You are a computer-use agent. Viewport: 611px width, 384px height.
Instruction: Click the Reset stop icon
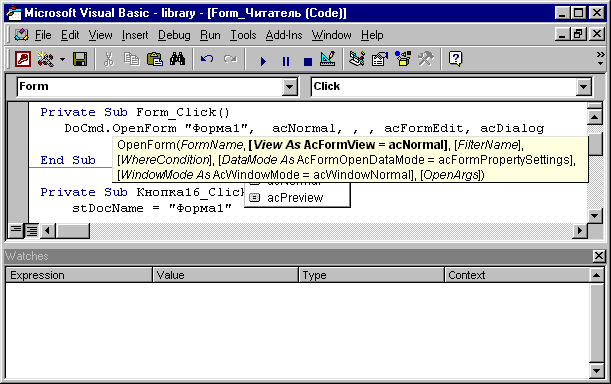click(308, 61)
